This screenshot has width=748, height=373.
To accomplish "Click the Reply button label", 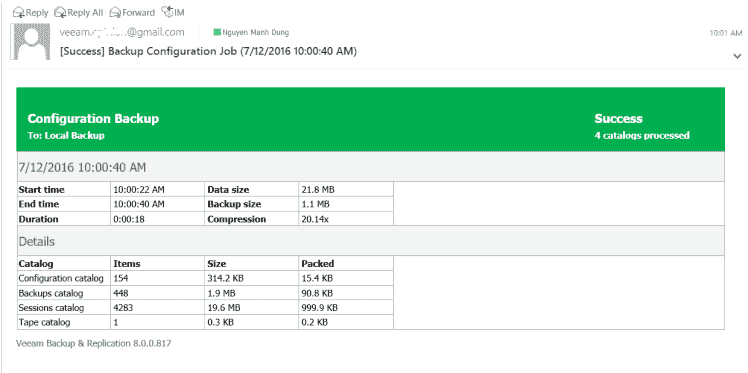I will pos(37,12).
